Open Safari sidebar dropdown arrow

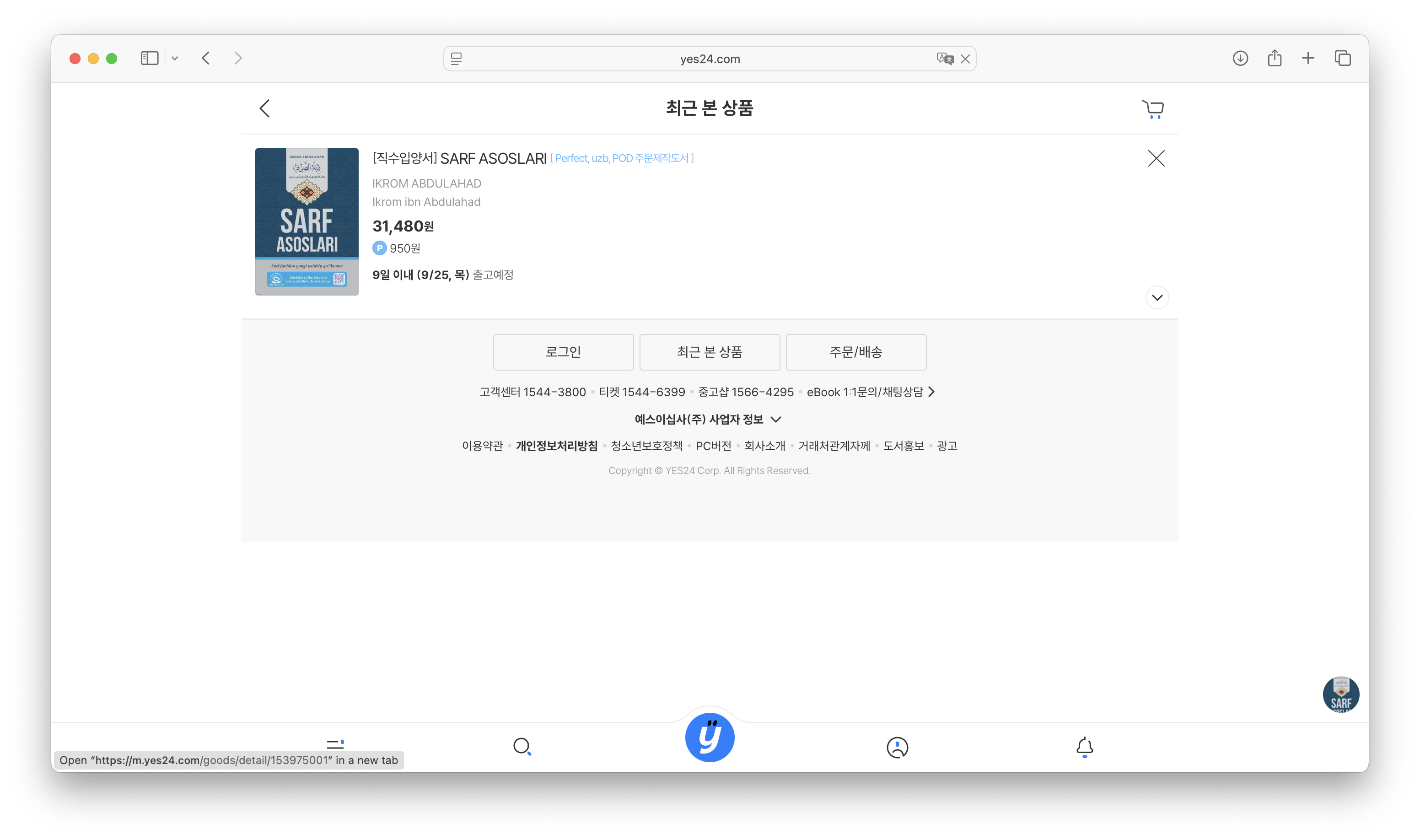point(175,58)
